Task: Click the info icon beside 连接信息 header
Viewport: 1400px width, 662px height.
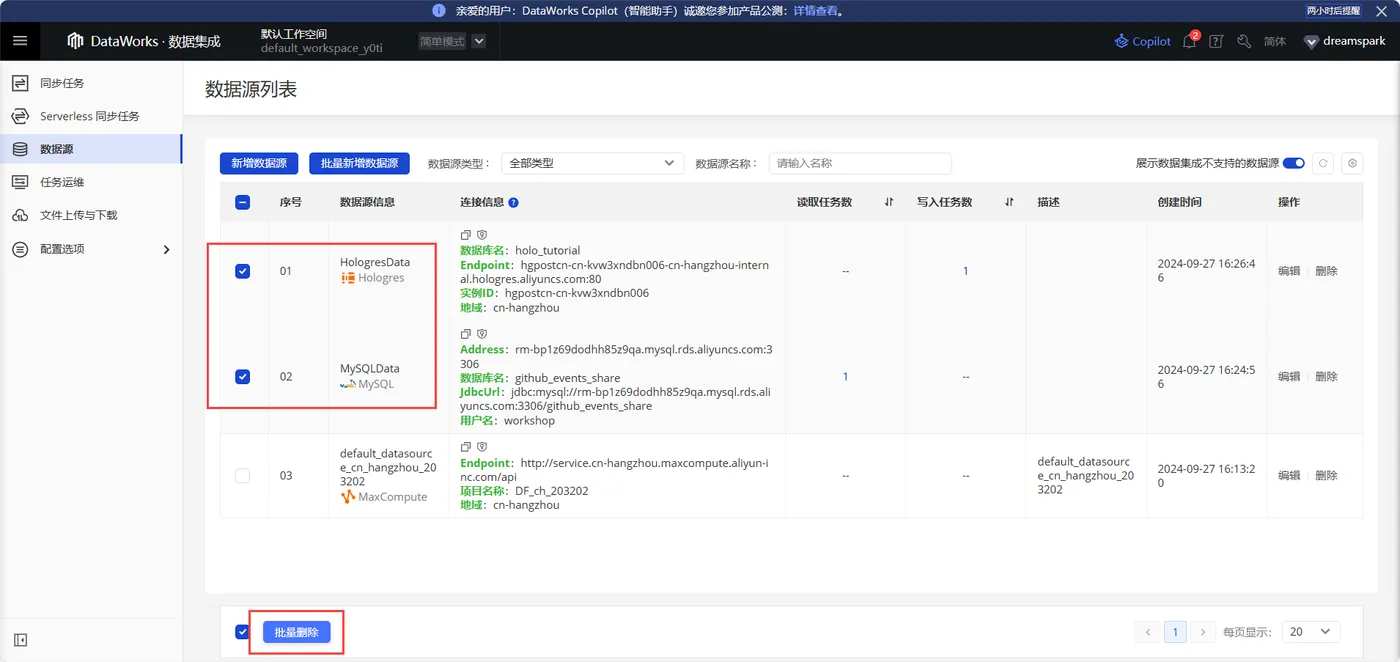Action: 514,202
